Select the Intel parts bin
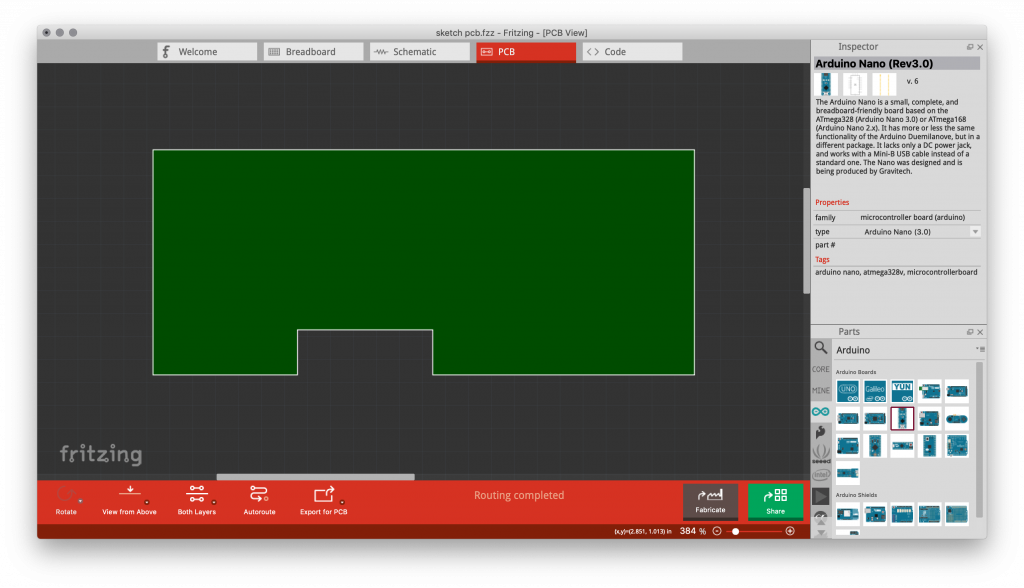The height and width of the screenshot is (588, 1024). [821, 475]
